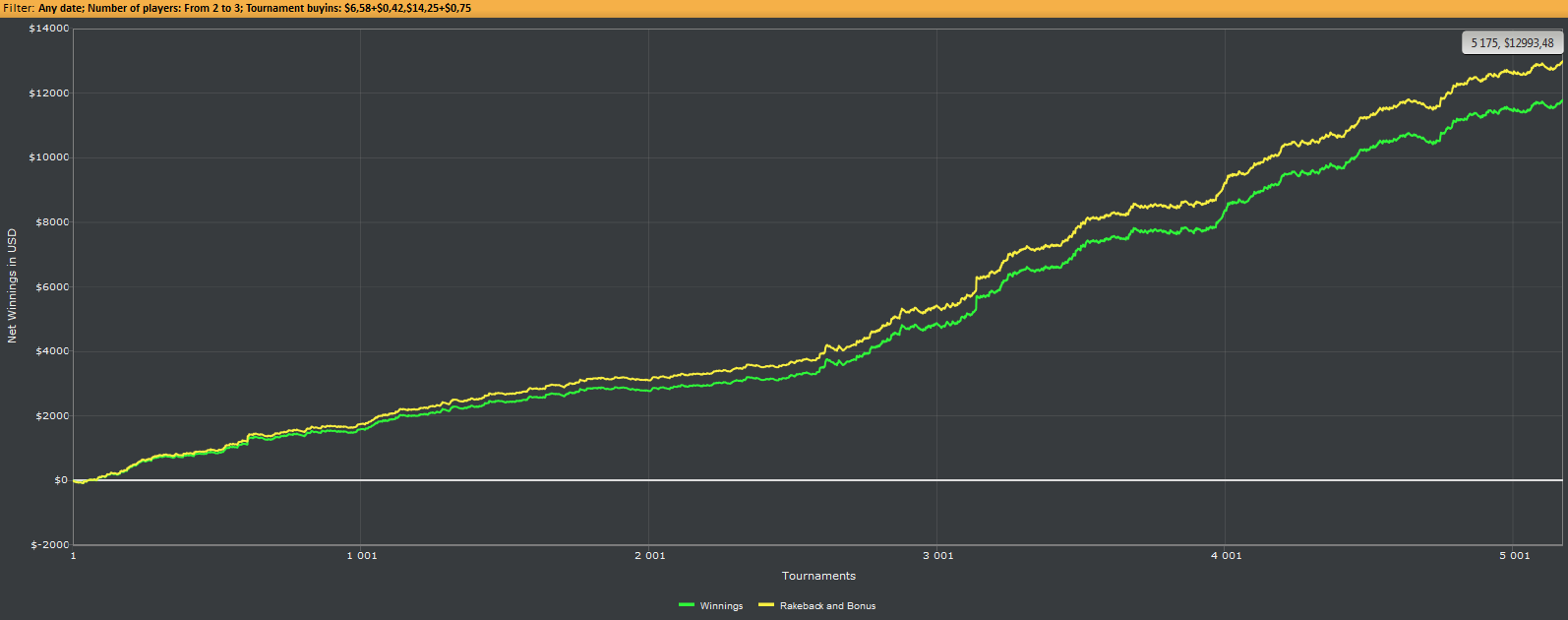
Task: Click the 2 001 x-axis tick label
Action: coord(649,556)
